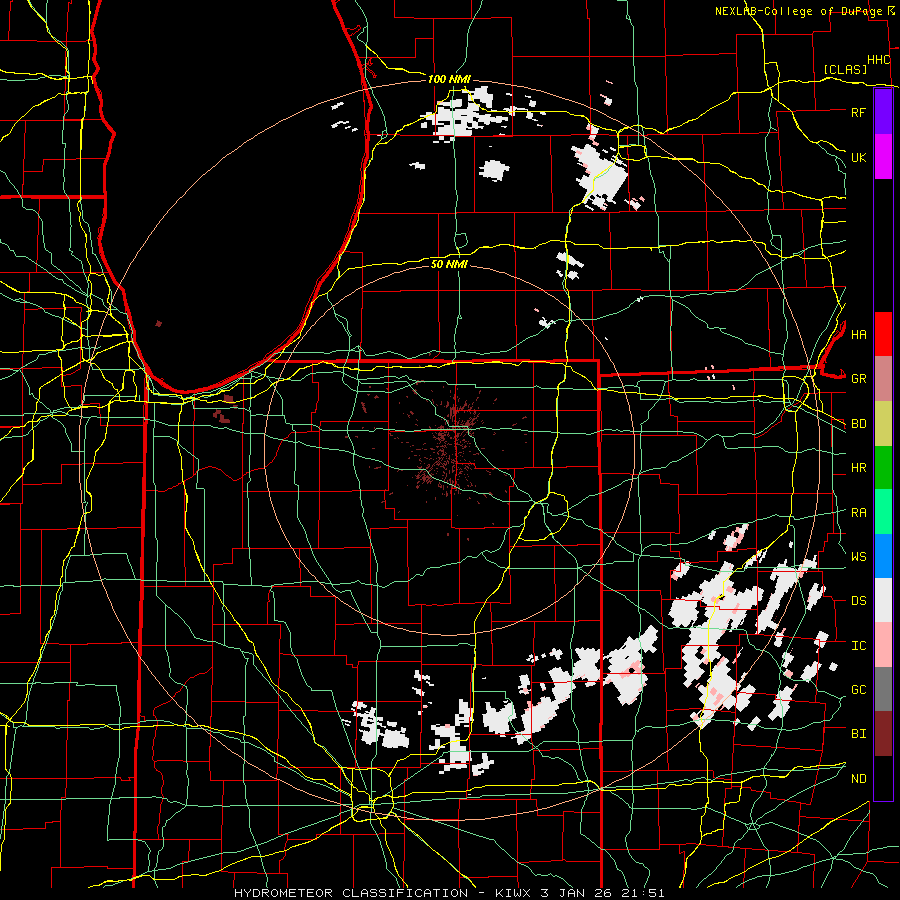900x900 pixels.
Task: Click the brown BI legend swatch
Action: pos(883,734)
